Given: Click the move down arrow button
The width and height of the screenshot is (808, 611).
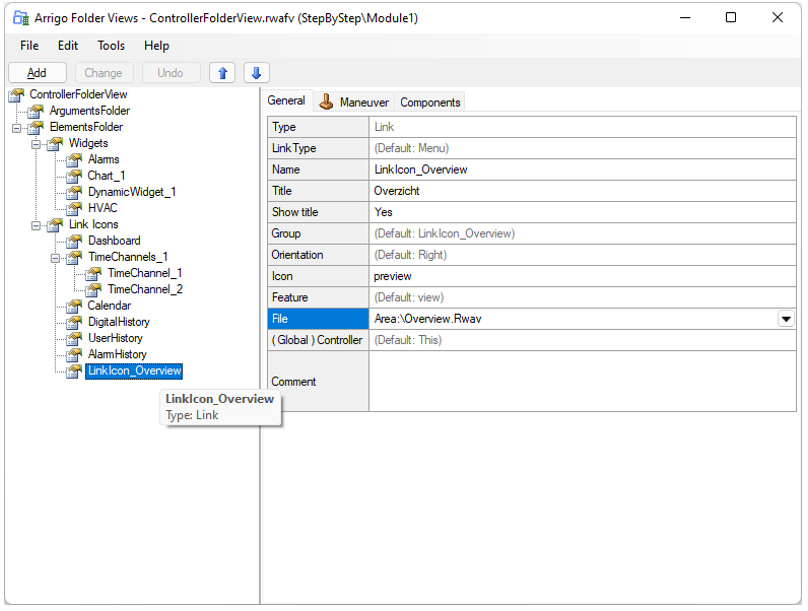Looking at the screenshot, I should tap(256, 73).
